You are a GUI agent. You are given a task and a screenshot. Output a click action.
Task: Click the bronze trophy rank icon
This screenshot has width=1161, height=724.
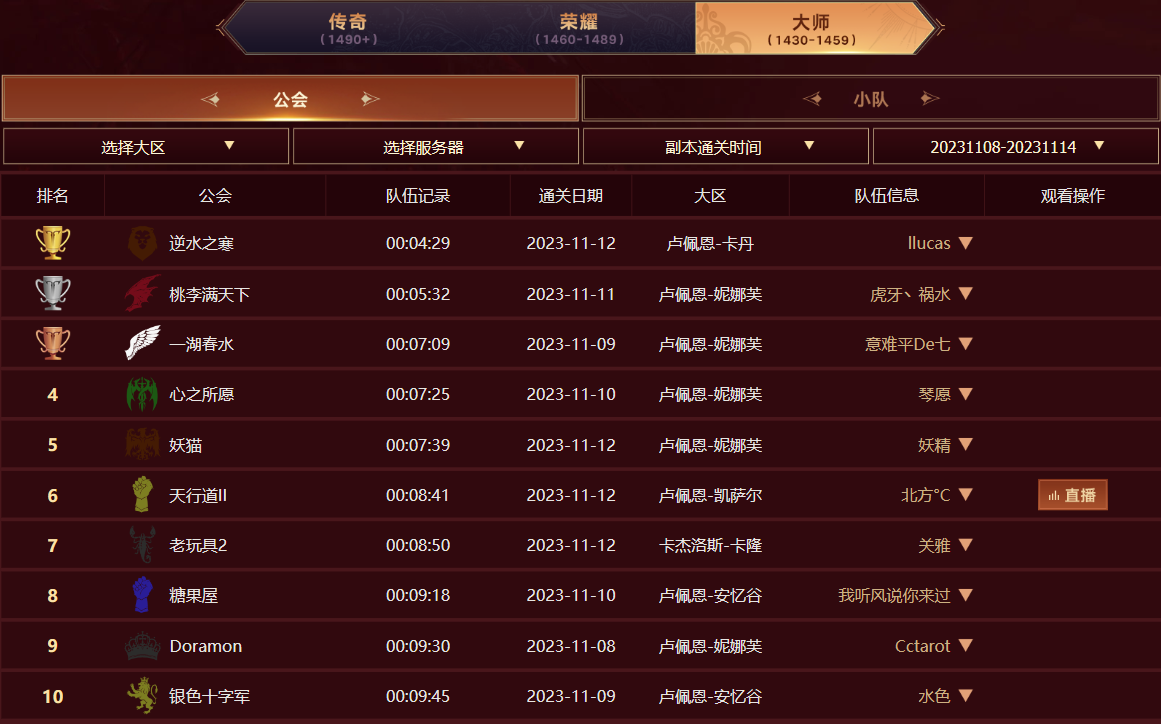coord(52,344)
